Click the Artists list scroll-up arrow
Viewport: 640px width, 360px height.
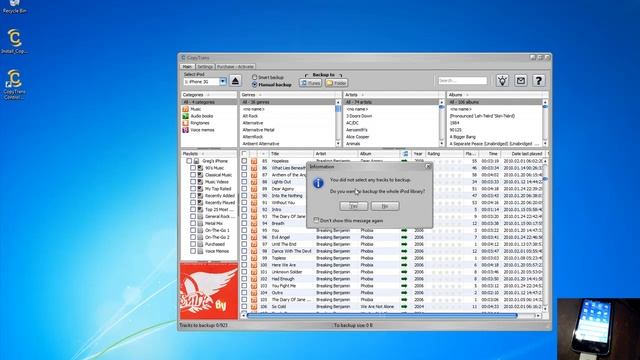[441, 102]
